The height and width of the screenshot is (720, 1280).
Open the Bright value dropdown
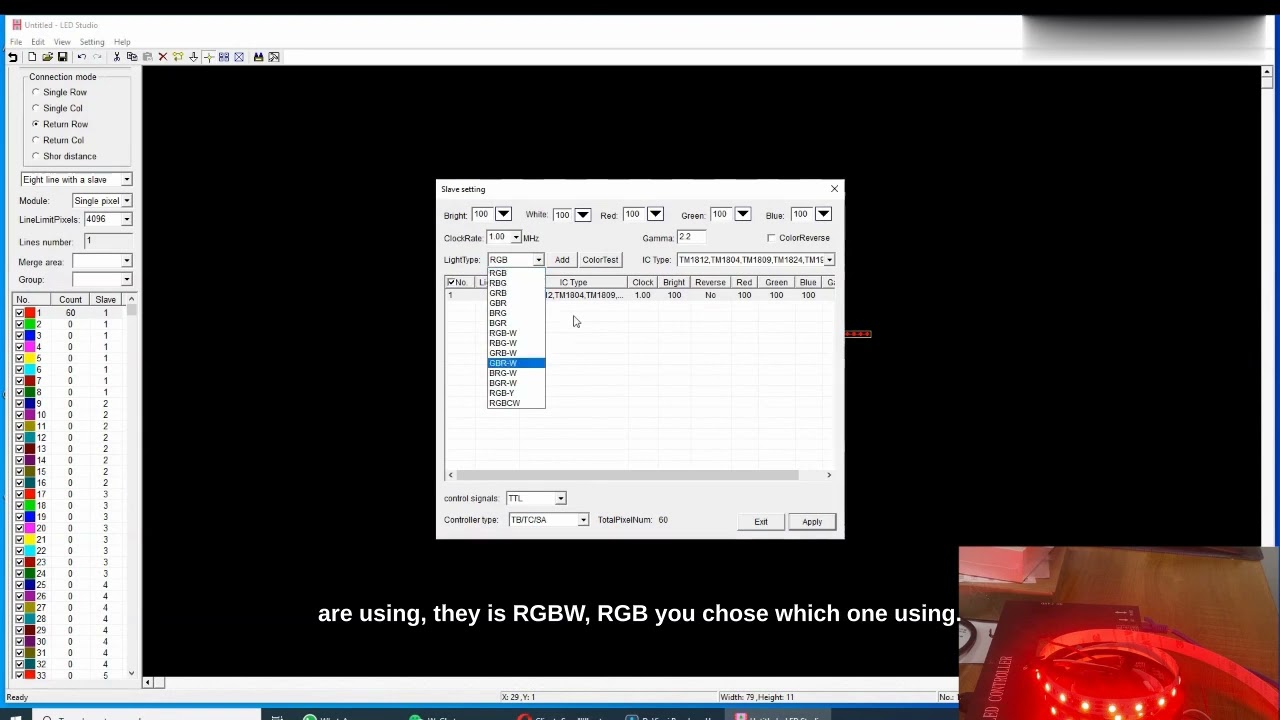tap(503, 214)
